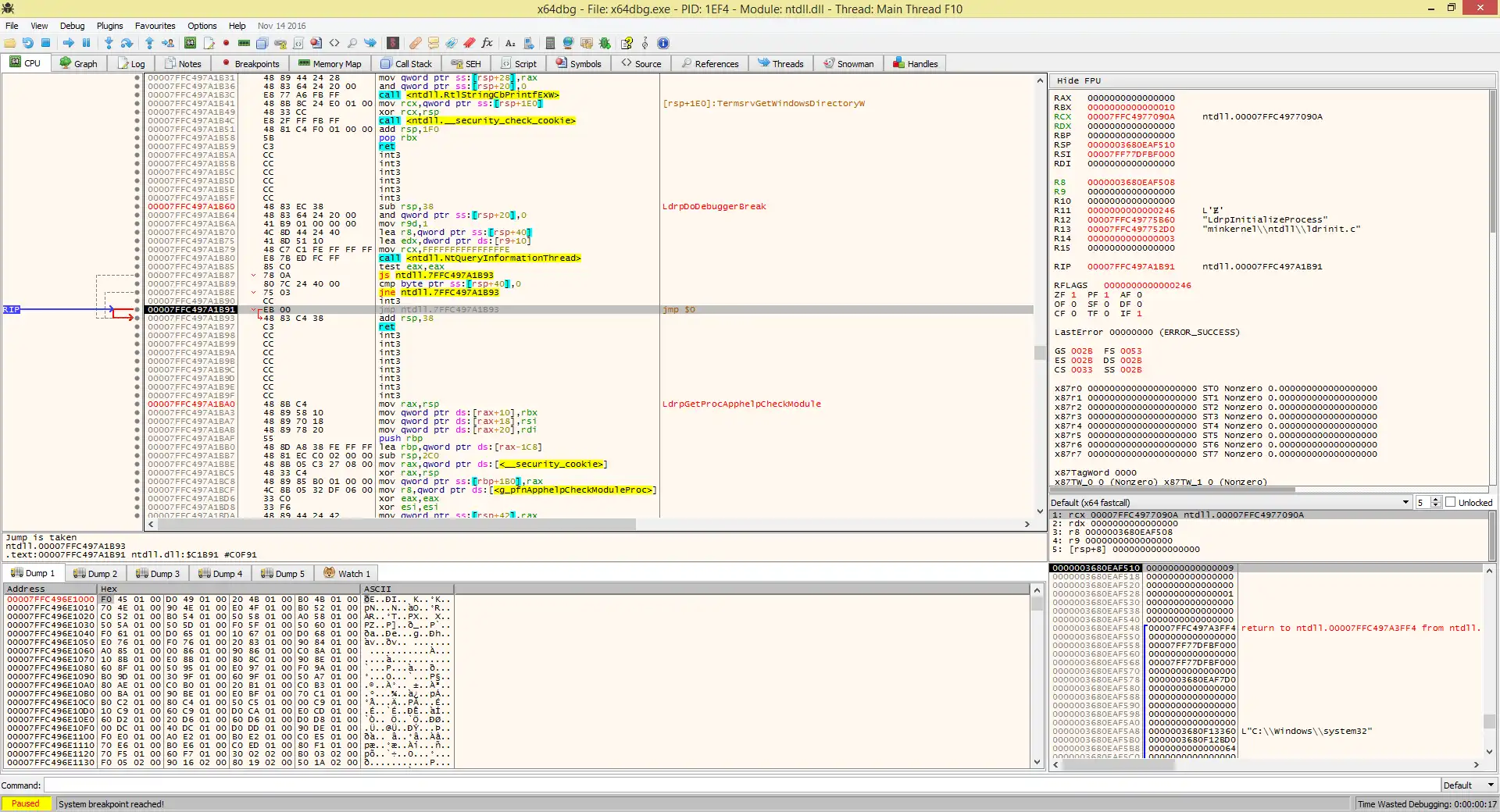The width and height of the screenshot is (1500, 812).
Task: Click the Hide FPU button
Action: pos(1079,80)
